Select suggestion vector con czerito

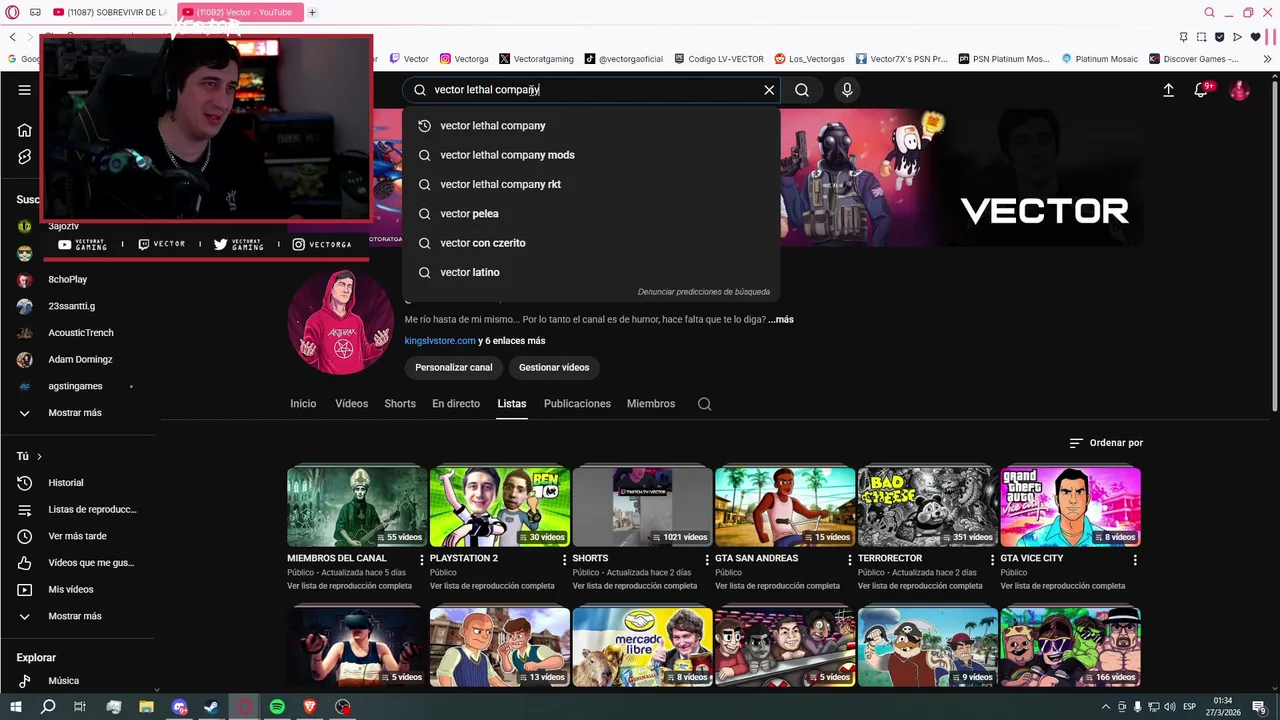coord(591,243)
